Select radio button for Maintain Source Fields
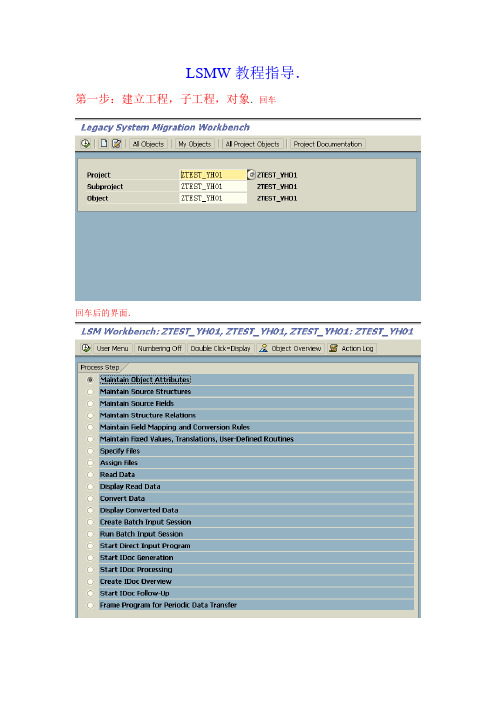Viewport: 496px width, 702px height. click(90, 403)
